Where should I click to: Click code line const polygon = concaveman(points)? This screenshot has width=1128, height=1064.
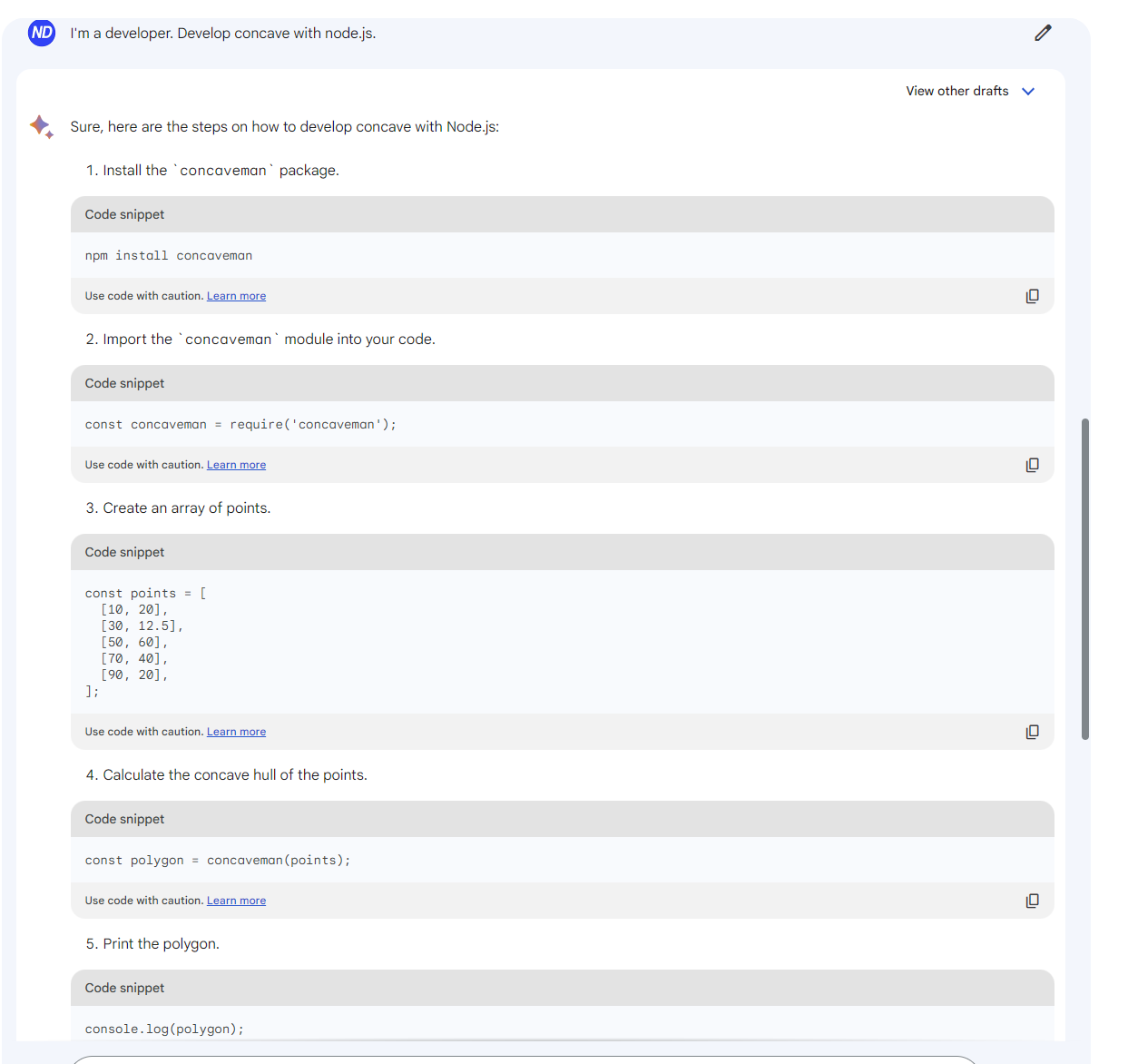tap(218, 861)
